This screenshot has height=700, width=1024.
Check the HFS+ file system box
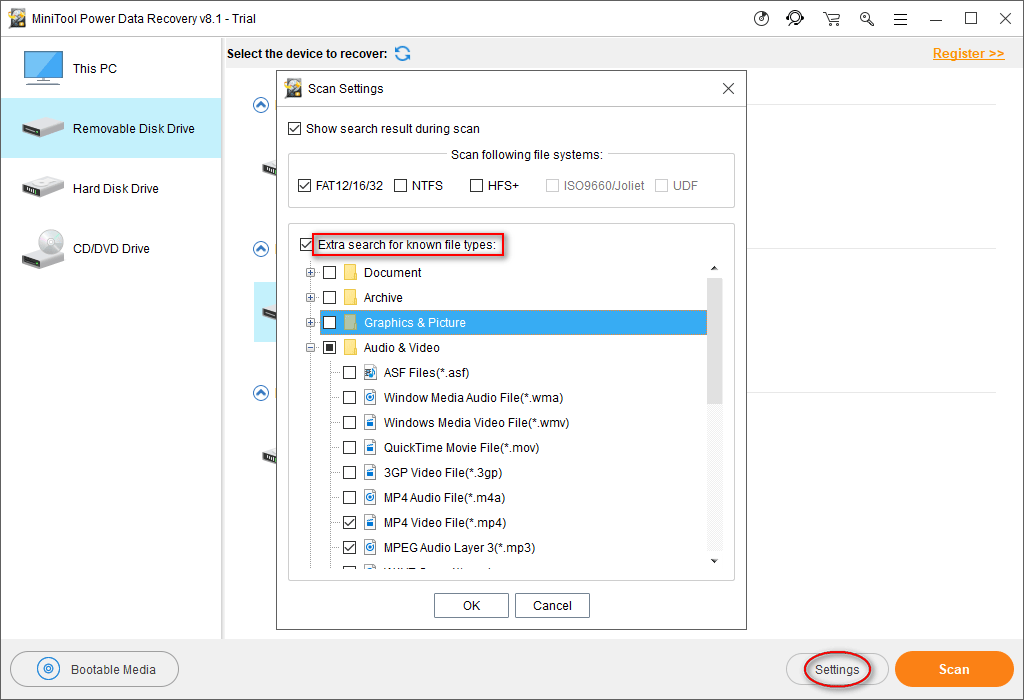coord(477,185)
